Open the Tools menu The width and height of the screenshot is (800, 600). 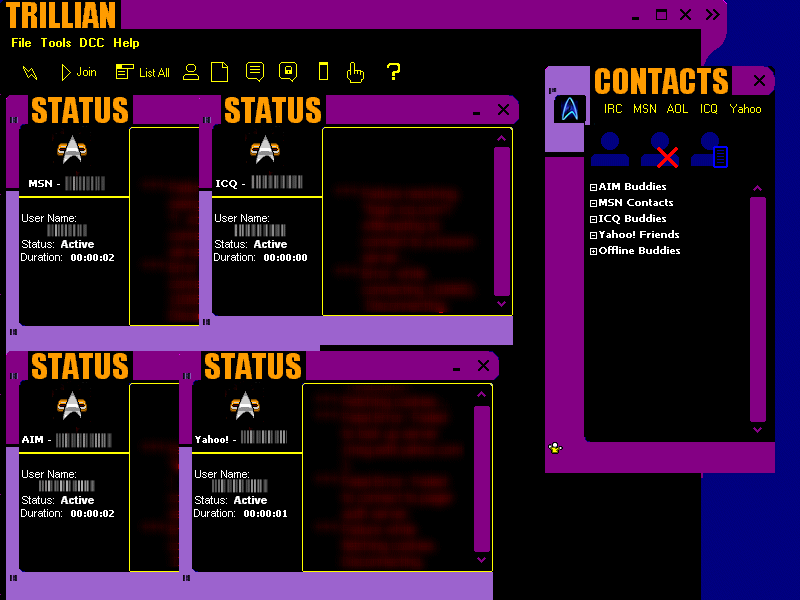click(56, 43)
